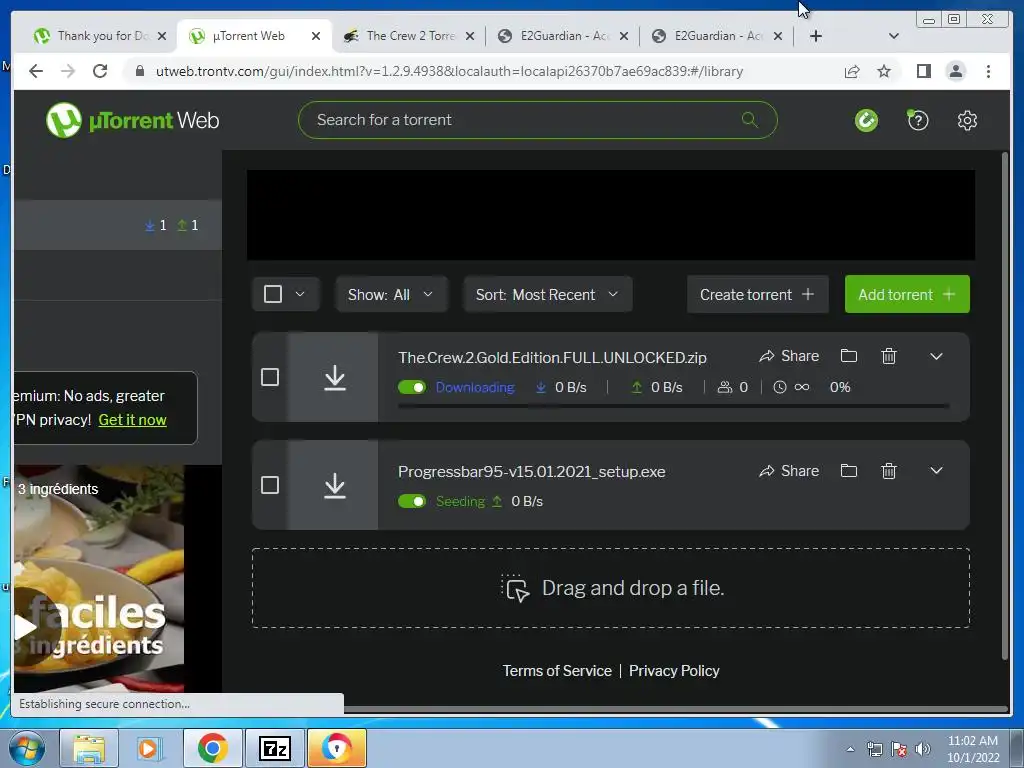The width and height of the screenshot is (1024, 768).
Task: Expand details of The Crew 2 torrent
Action: point(936,356)
